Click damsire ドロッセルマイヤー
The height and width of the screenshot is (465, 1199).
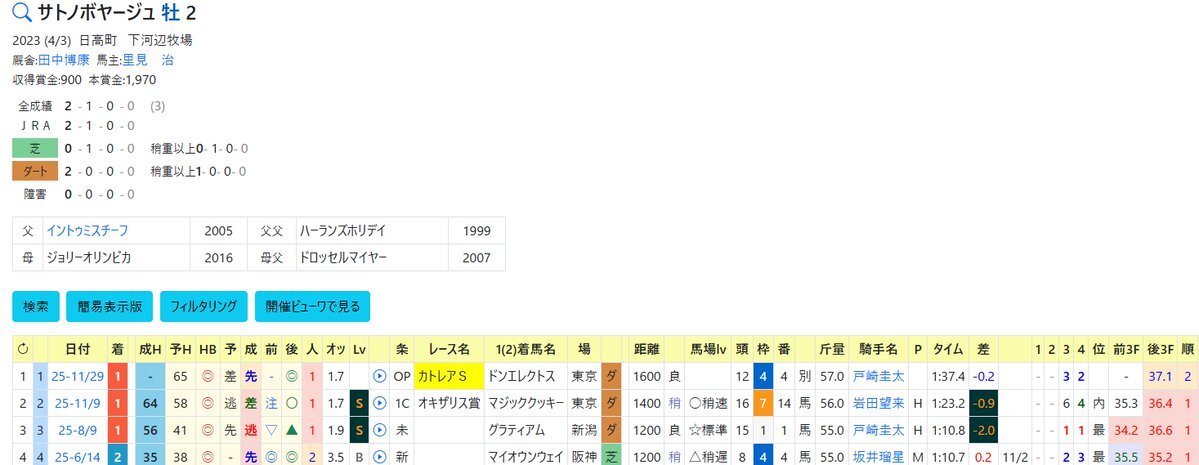click(x=343, y=258)
